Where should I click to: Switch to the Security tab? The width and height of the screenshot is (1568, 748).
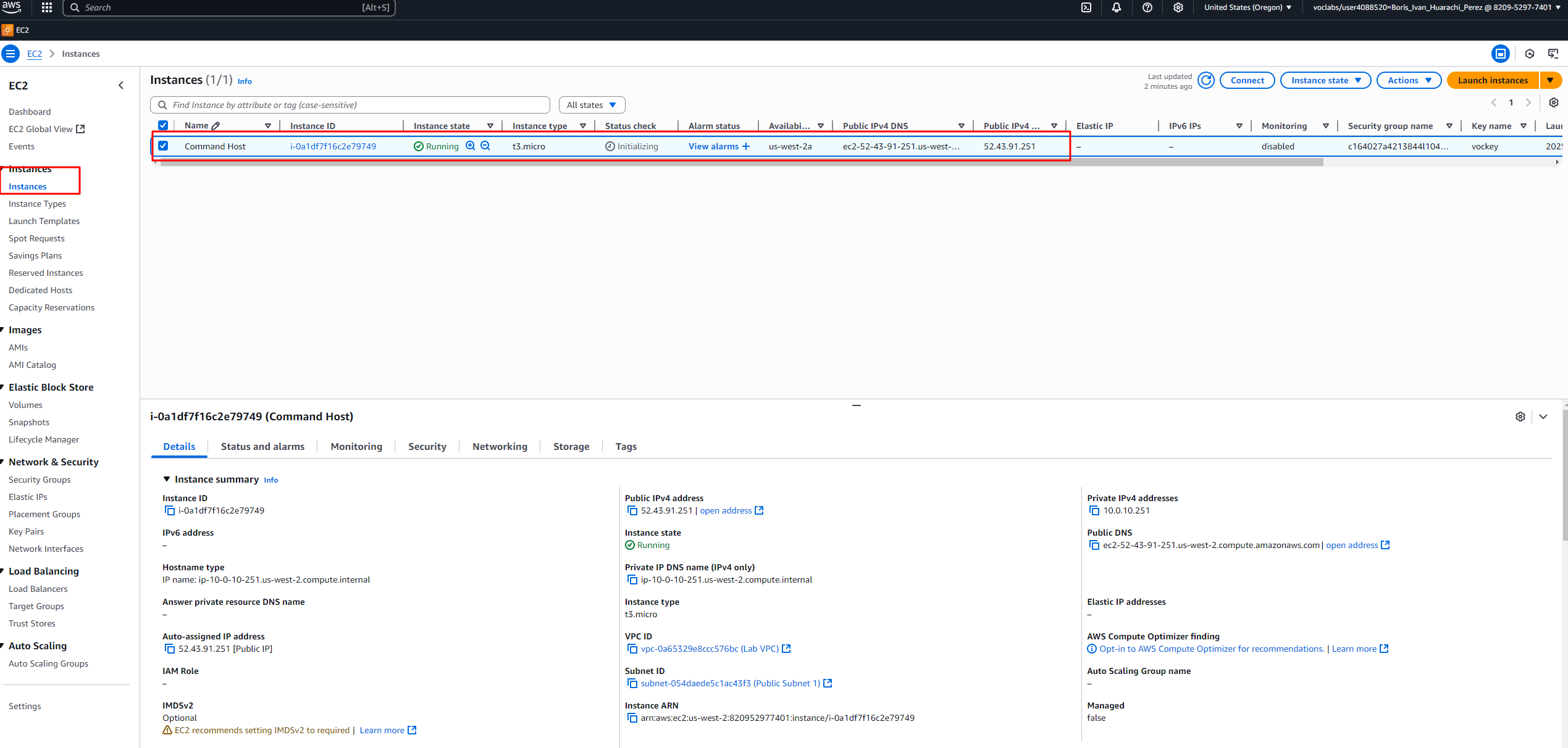(x=427, y=446)
